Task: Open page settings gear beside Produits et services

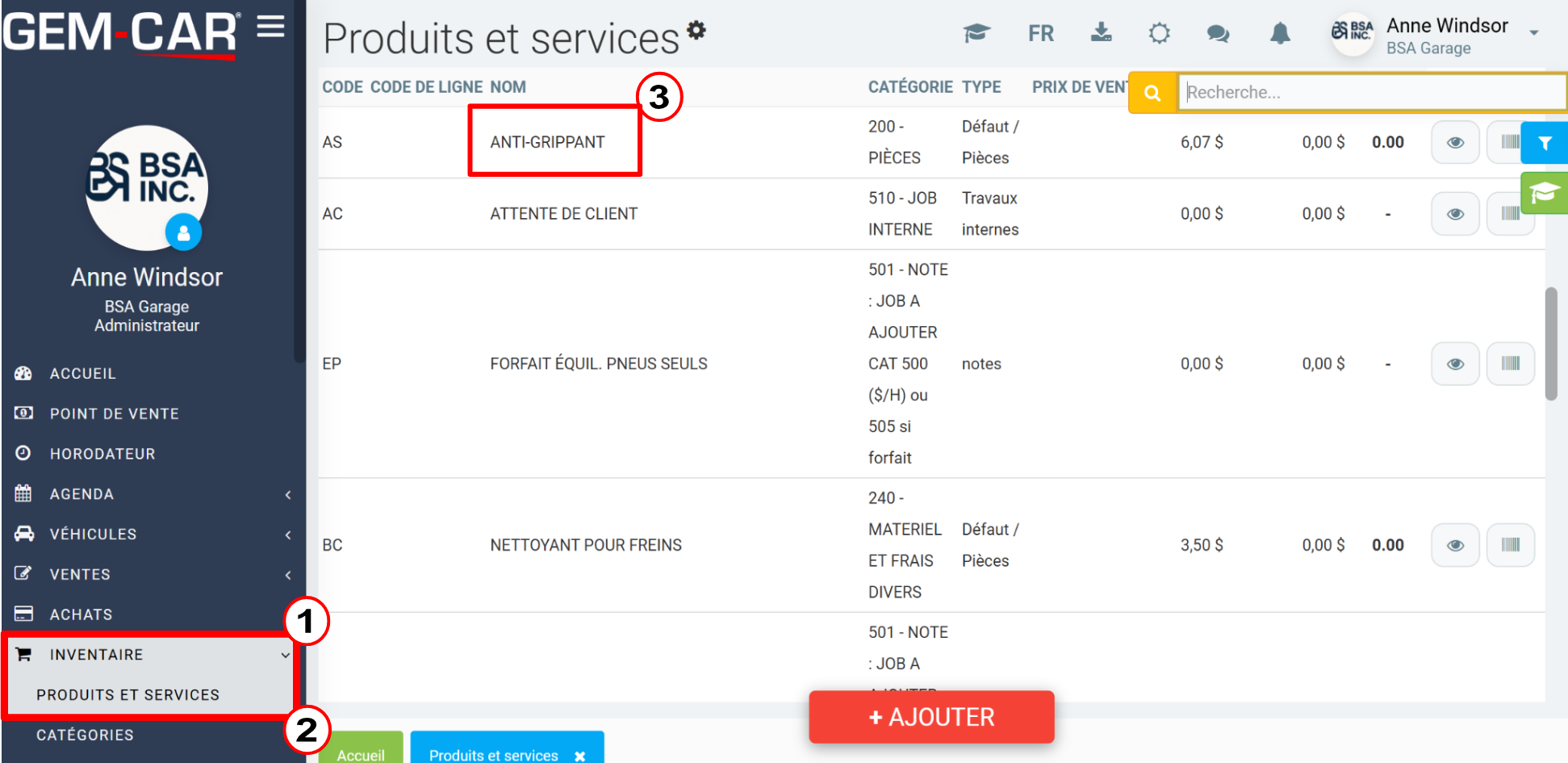Action: (696, 30)
